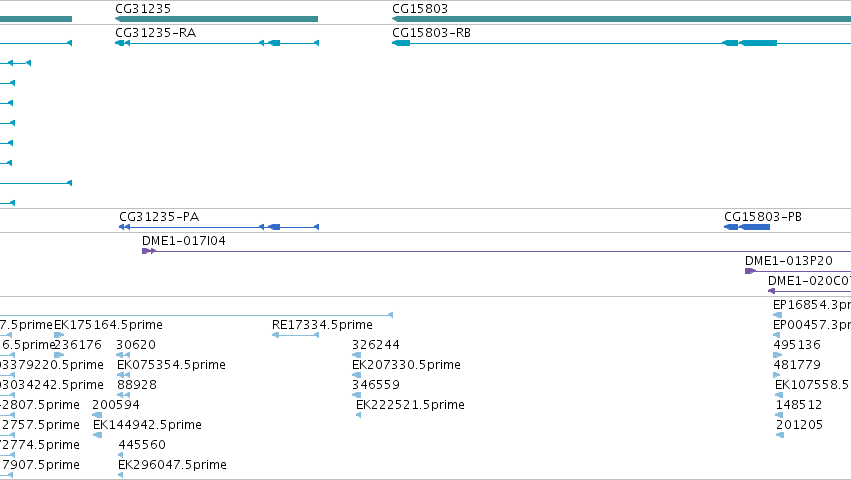851x480 pixels.
Task: Select the 326244 EST marker
Action: pyautogui.click(x=357, y=355)
